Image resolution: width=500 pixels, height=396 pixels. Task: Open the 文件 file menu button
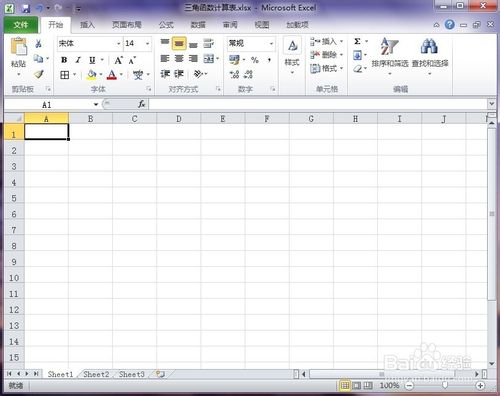point(21,25)
